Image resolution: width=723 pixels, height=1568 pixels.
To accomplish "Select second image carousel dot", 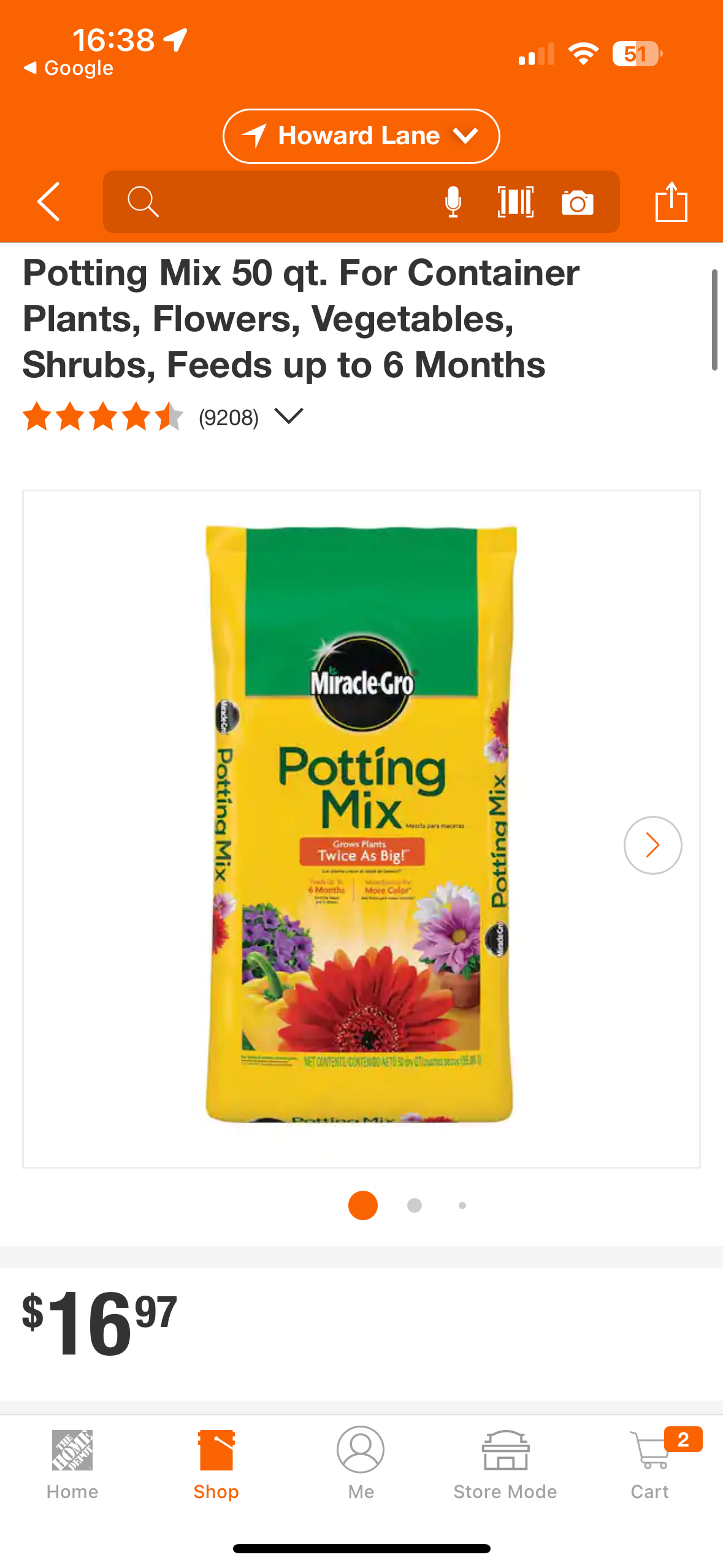I will (415, 1205).
